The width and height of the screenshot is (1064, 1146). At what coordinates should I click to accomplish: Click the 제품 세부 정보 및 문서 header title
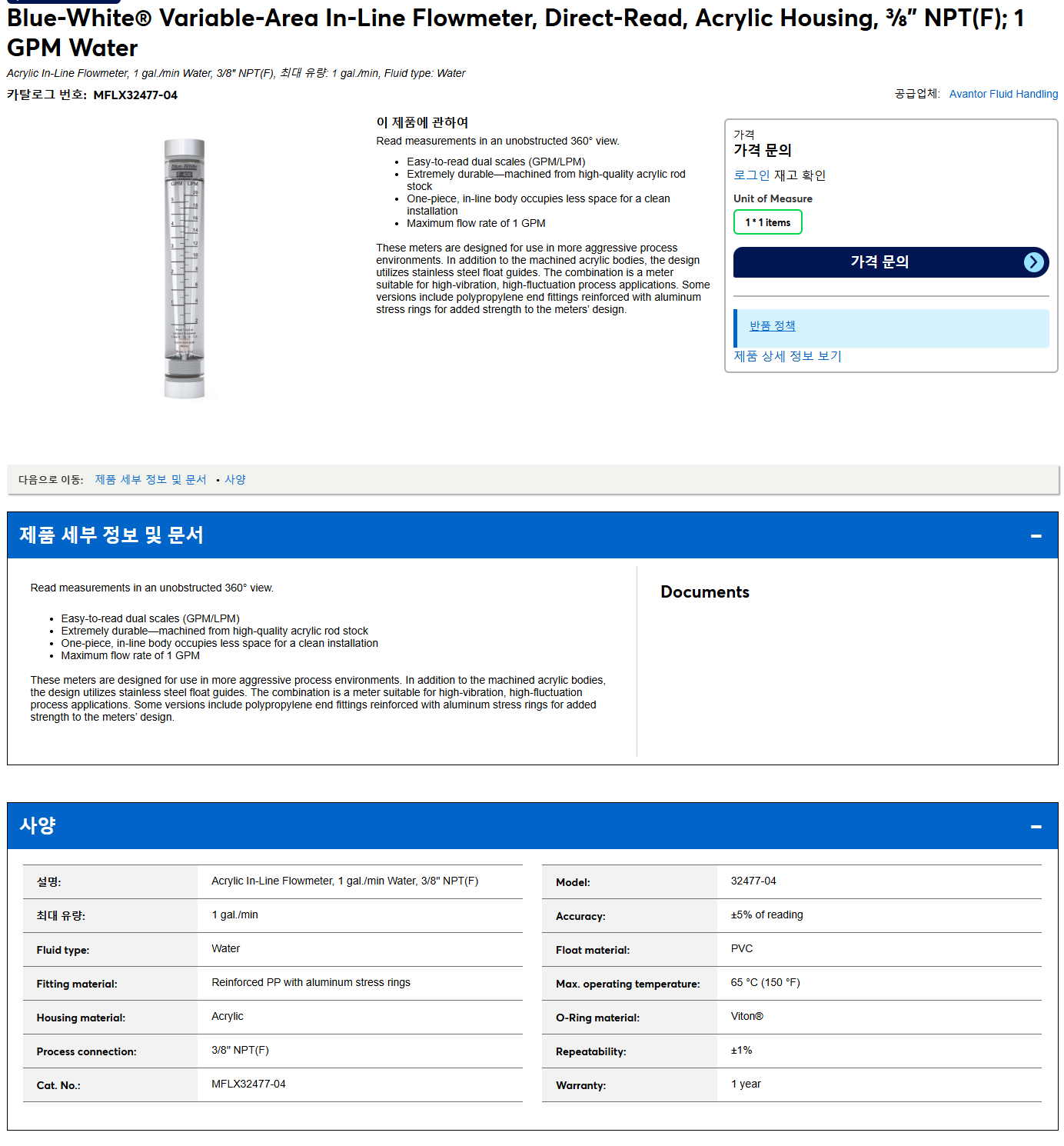point(111,535)
